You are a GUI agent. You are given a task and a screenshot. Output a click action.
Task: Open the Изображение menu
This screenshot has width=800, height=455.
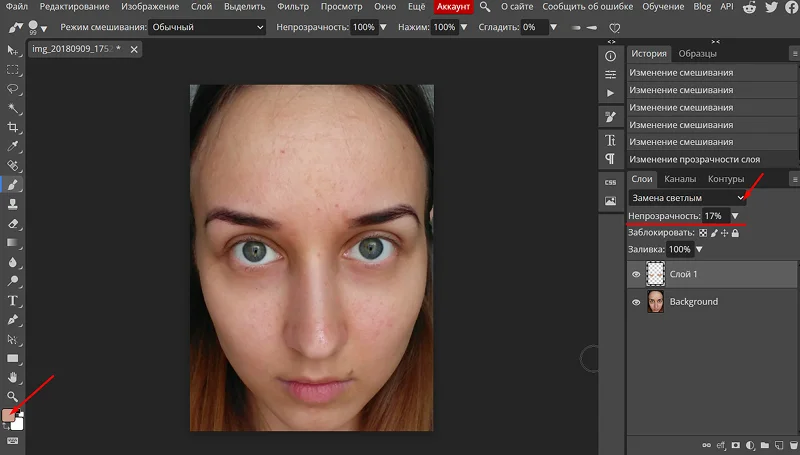tap(150, 7)
